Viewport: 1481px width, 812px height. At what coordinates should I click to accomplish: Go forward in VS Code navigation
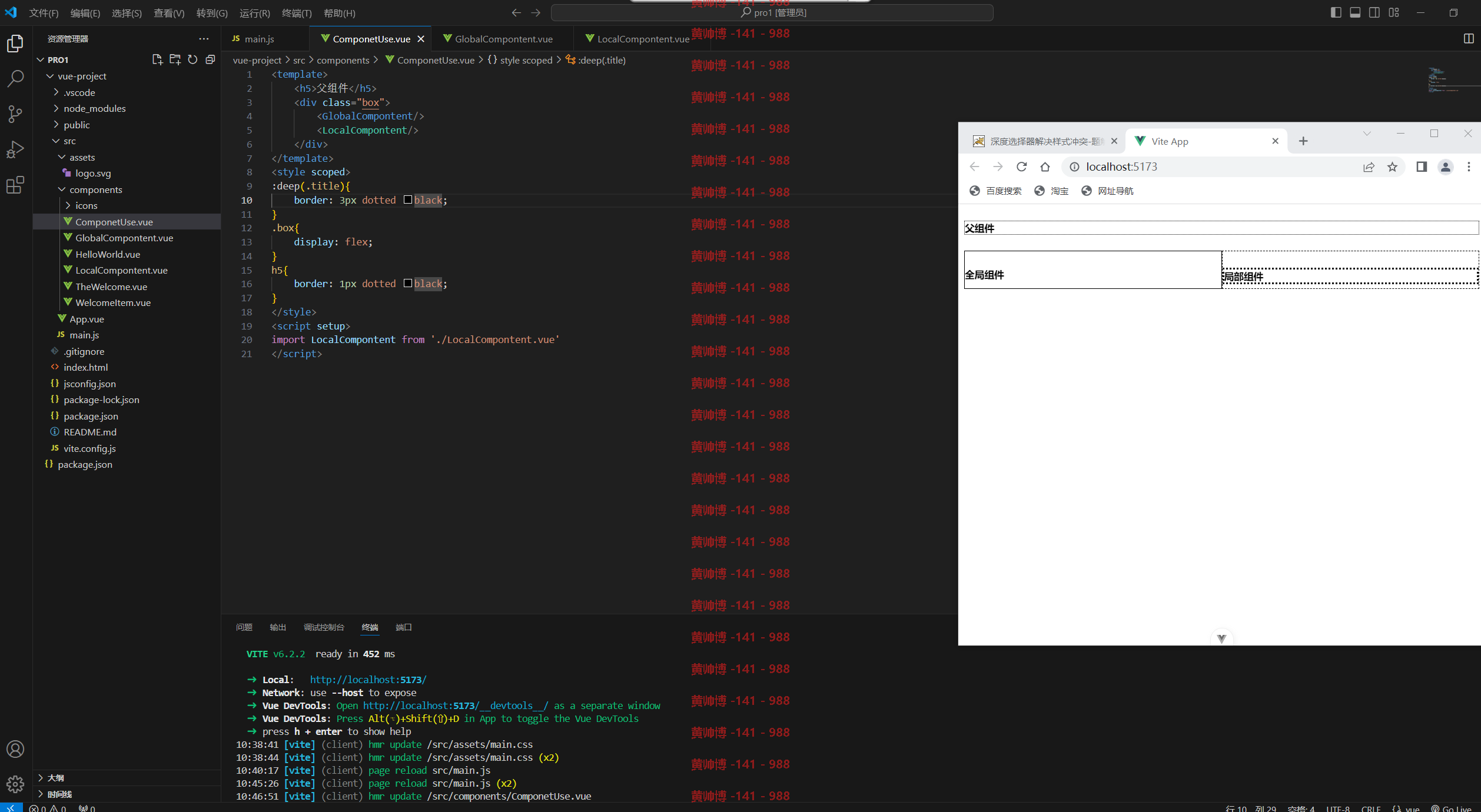pos(536,12)
